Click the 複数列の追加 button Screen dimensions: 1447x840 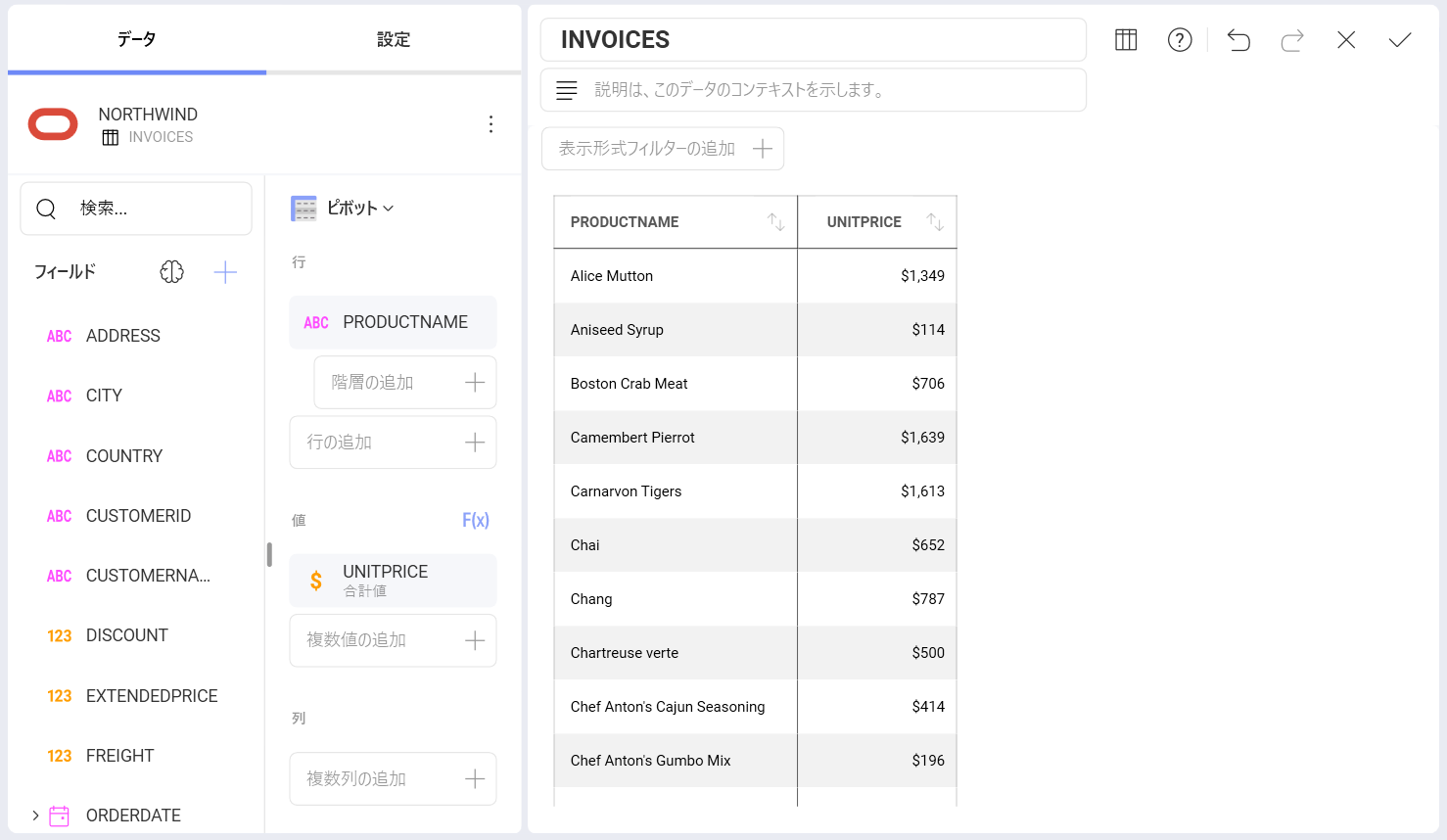(x=393, y=779)
